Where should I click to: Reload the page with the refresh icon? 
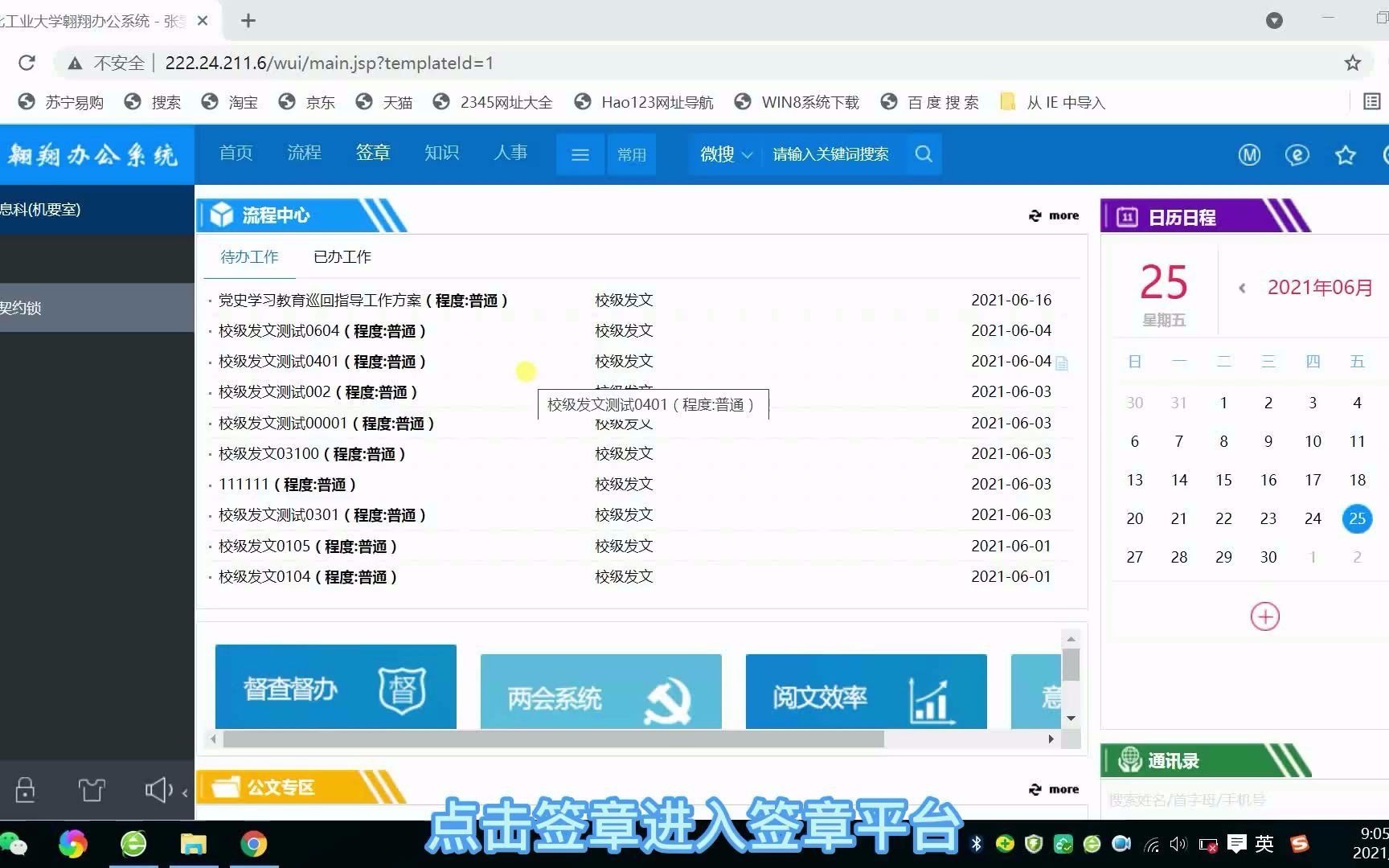(x=27, y=63)
